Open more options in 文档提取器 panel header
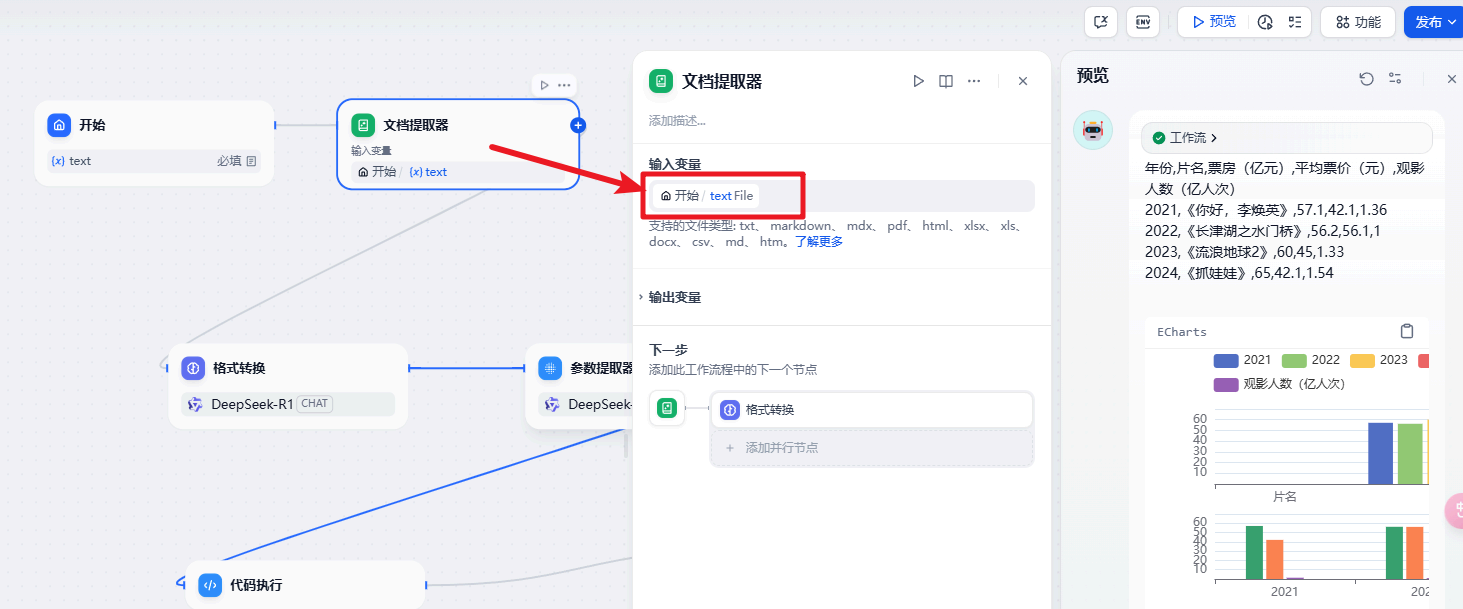 coord(974,81)
